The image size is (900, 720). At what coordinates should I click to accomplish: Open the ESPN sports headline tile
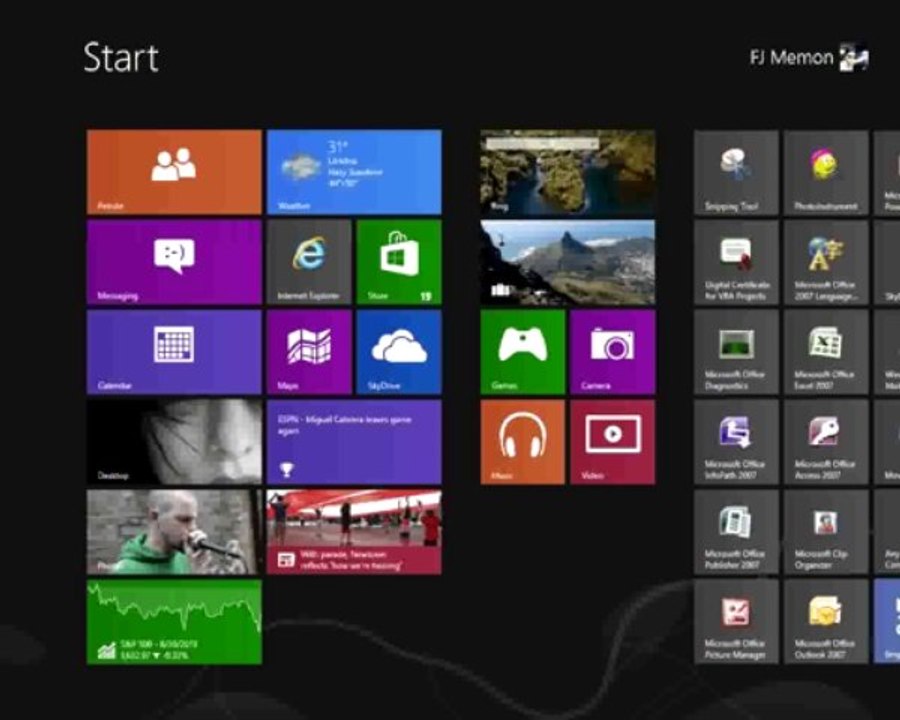354,442
